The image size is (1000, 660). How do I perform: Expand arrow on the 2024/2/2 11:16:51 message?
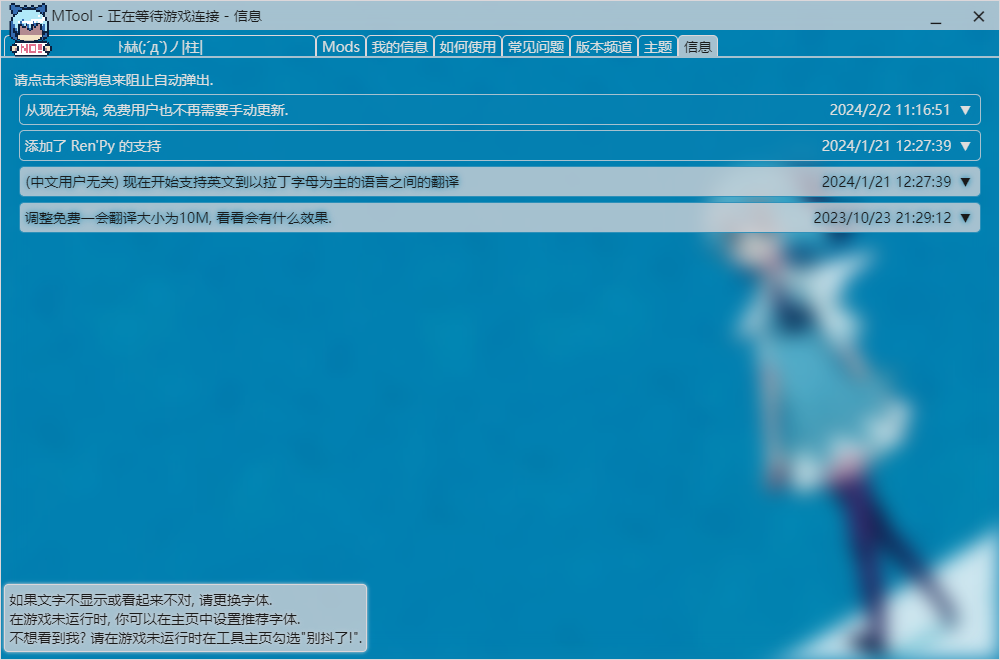click(x=966, y=110)
